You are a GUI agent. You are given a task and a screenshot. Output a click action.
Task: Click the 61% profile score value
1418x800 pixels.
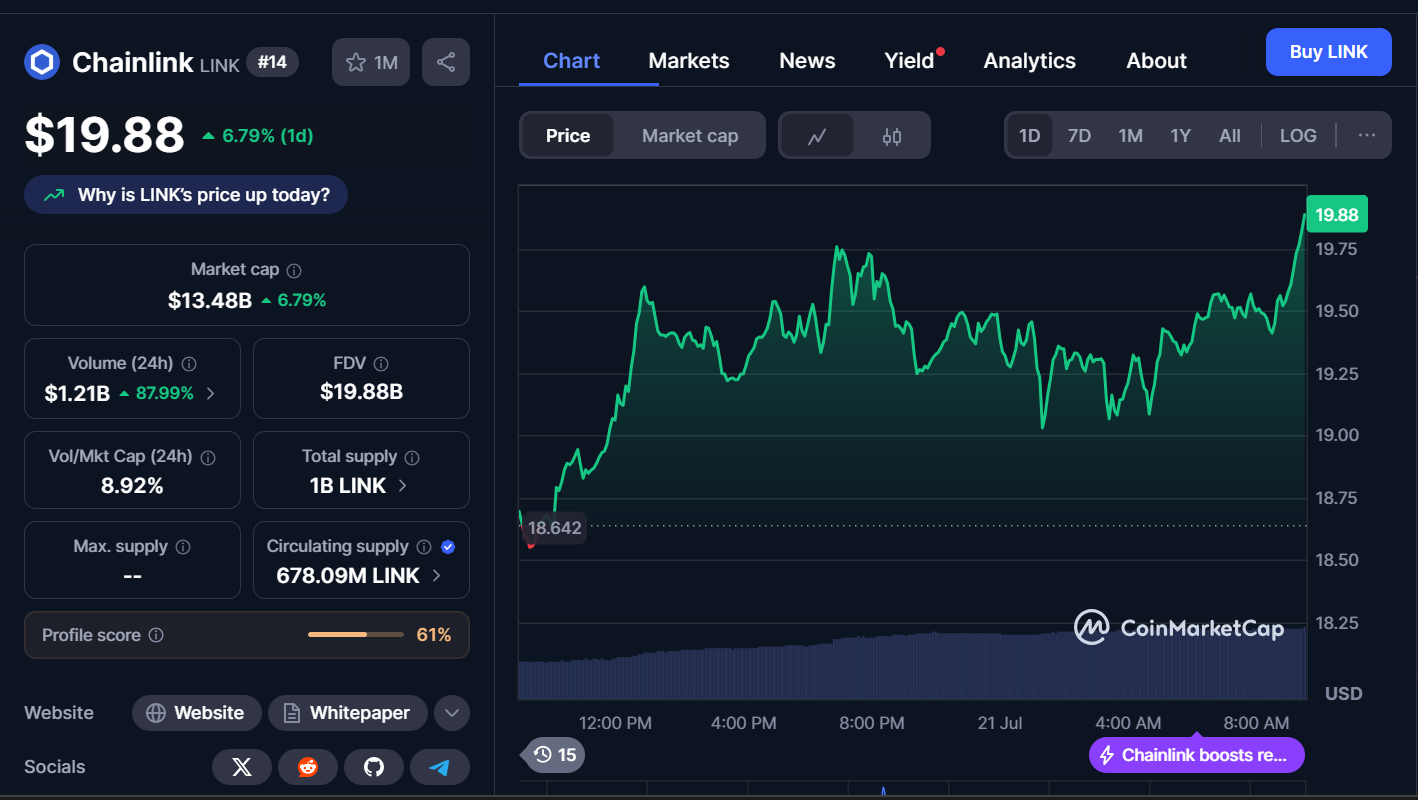tap(433, 635)
